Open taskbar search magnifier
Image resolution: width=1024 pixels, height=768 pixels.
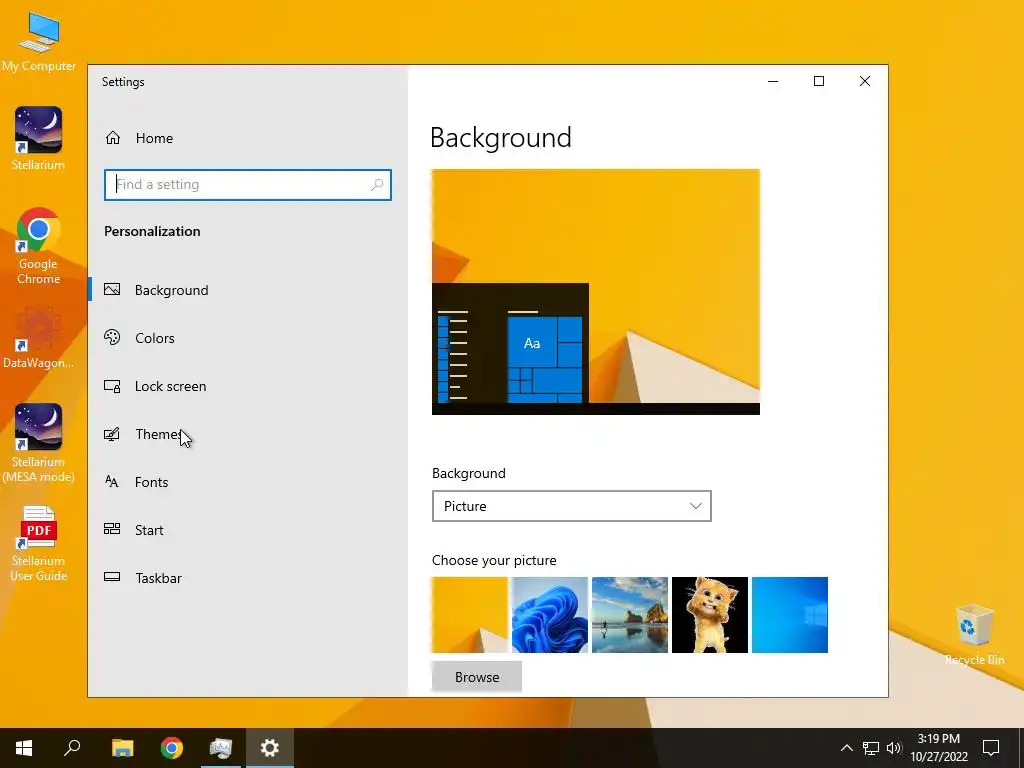point(72,748)
